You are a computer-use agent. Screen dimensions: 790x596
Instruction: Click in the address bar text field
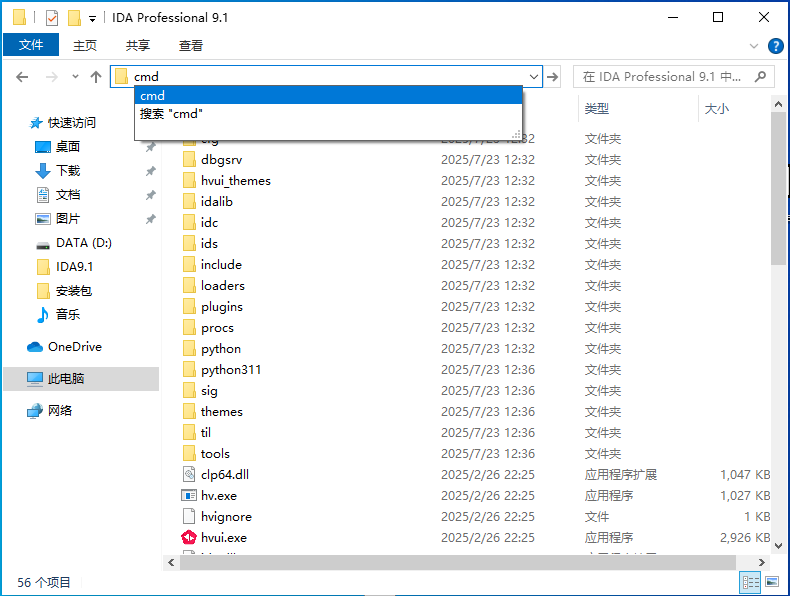tap(327, 77)
